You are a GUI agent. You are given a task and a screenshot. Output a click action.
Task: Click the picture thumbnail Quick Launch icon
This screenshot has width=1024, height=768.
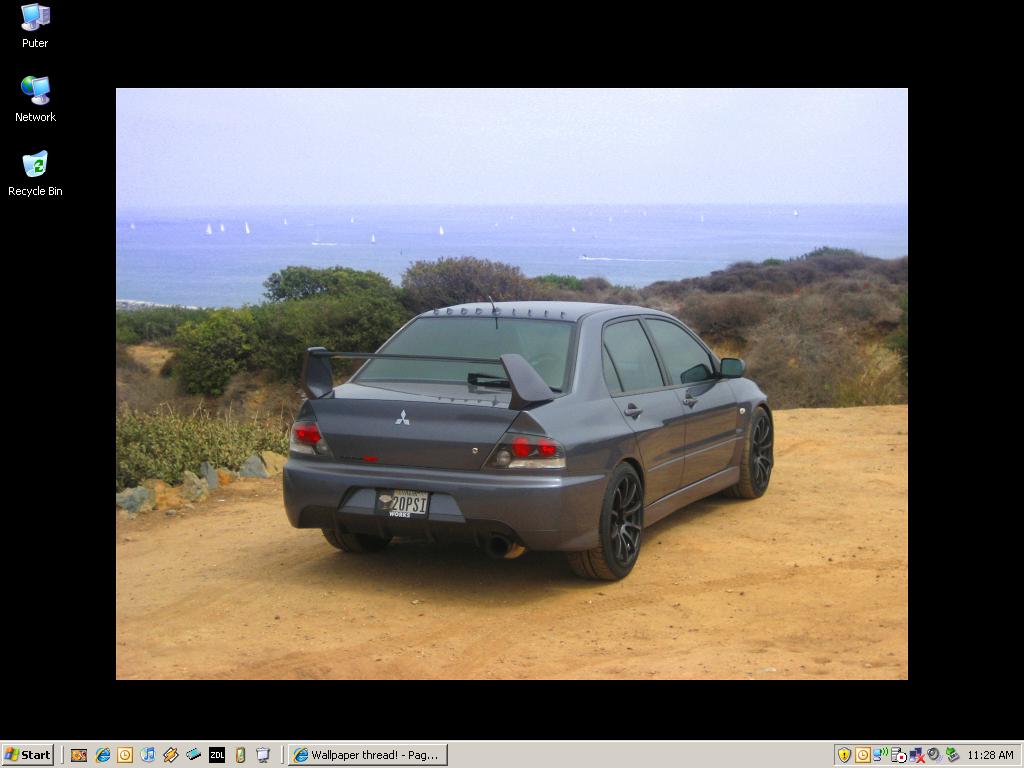[x=79, y=755]
